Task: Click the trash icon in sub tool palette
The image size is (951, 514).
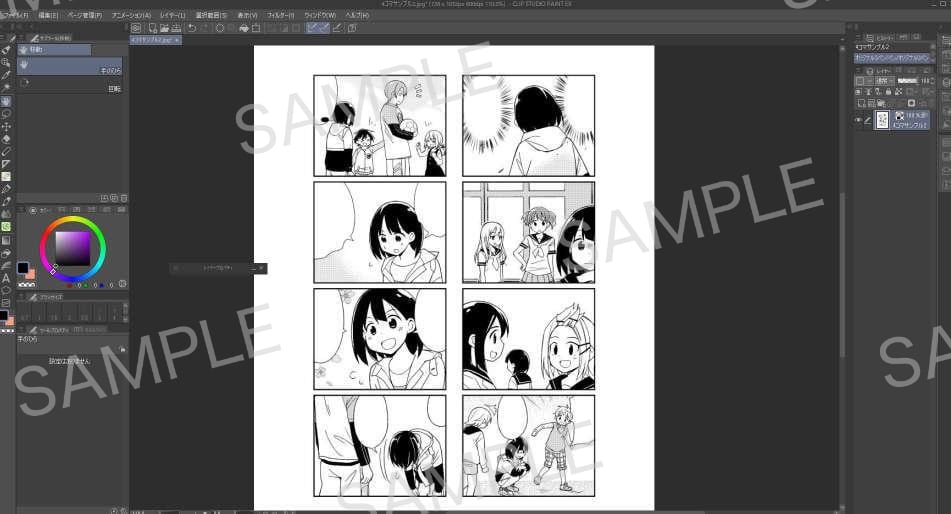Action: [124, 198]
